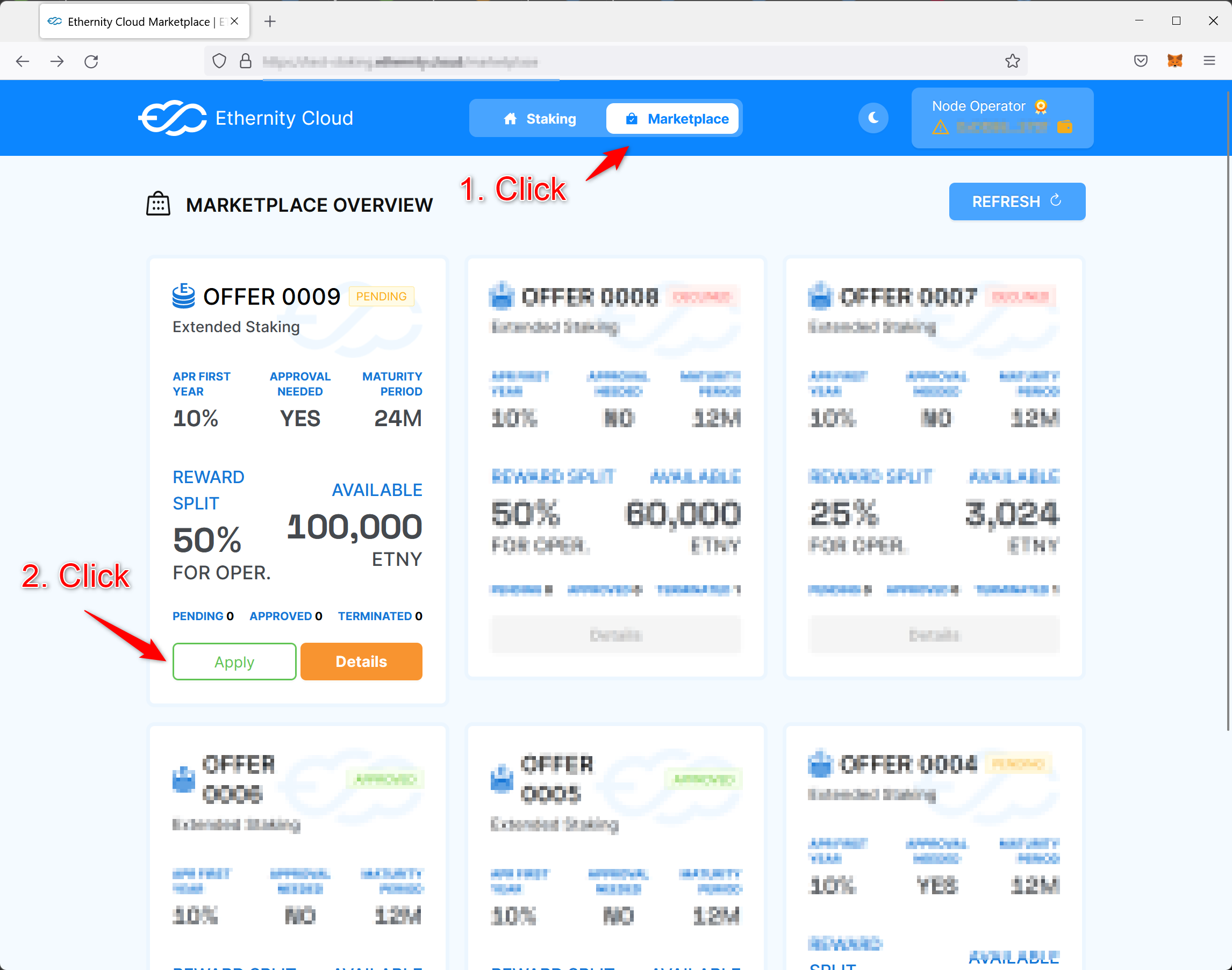Open Details for Offer 0008

pyautogui.click(x=615, y=635)
